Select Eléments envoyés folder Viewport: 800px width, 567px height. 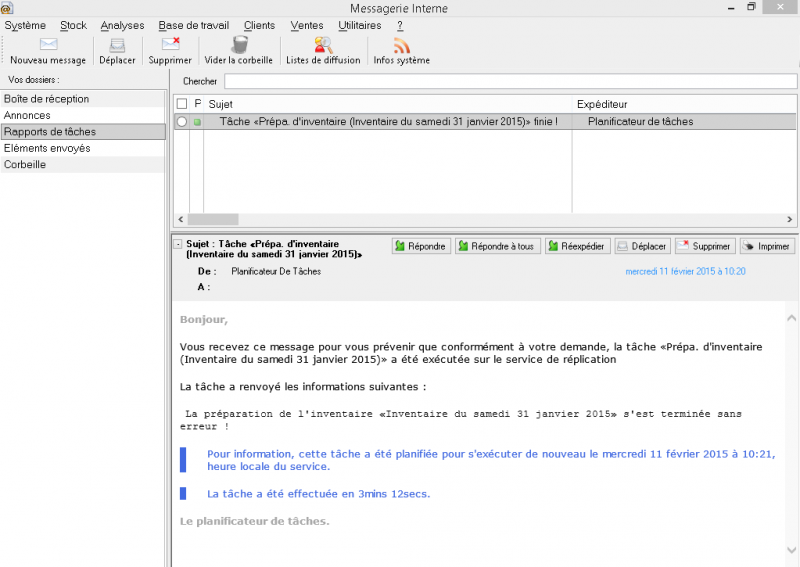(x=83, y=148)
